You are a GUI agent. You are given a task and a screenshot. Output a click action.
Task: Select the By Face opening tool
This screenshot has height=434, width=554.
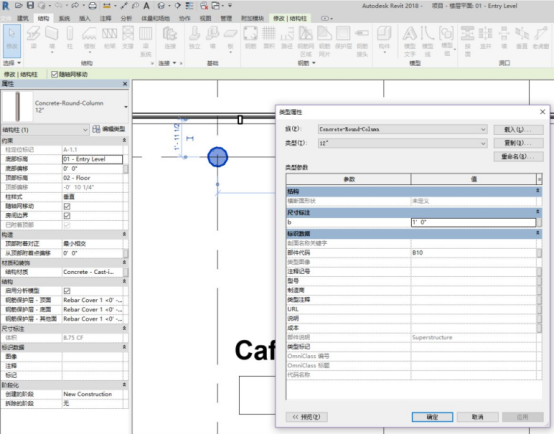pos(467,41)
